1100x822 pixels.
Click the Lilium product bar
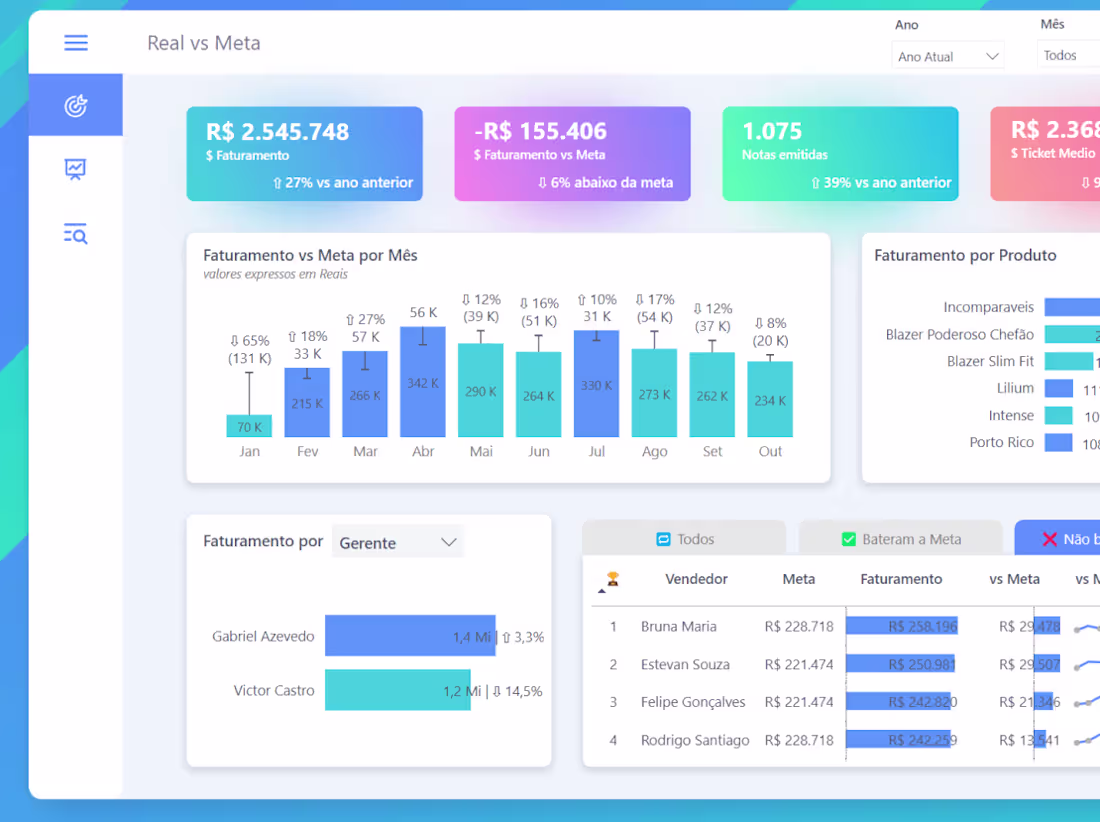pos(1059,388)
